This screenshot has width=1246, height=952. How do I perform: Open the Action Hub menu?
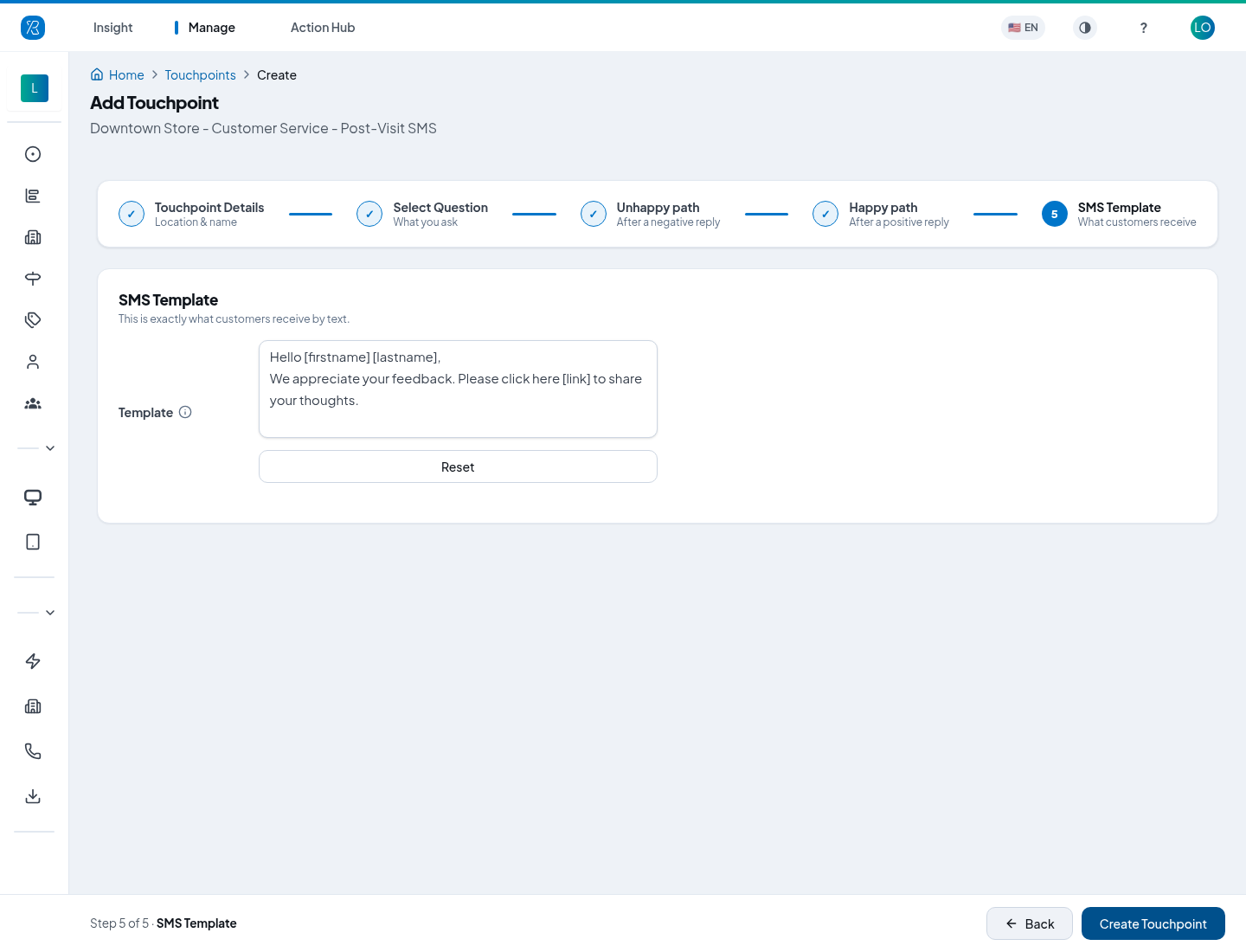point(323,28)
